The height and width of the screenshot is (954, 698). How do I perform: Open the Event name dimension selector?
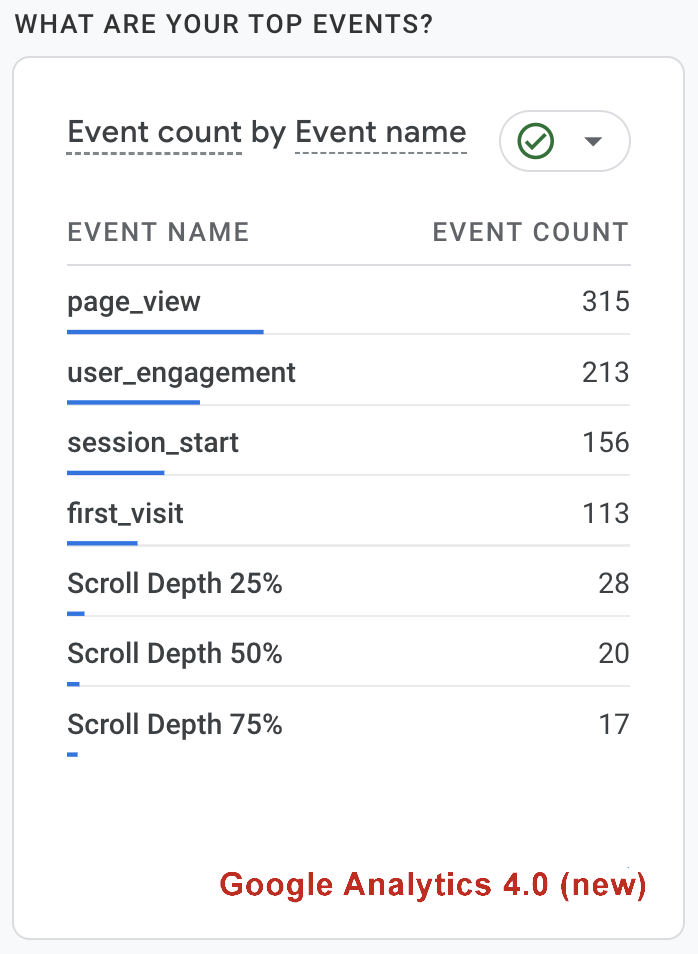[x=381, y=133]
